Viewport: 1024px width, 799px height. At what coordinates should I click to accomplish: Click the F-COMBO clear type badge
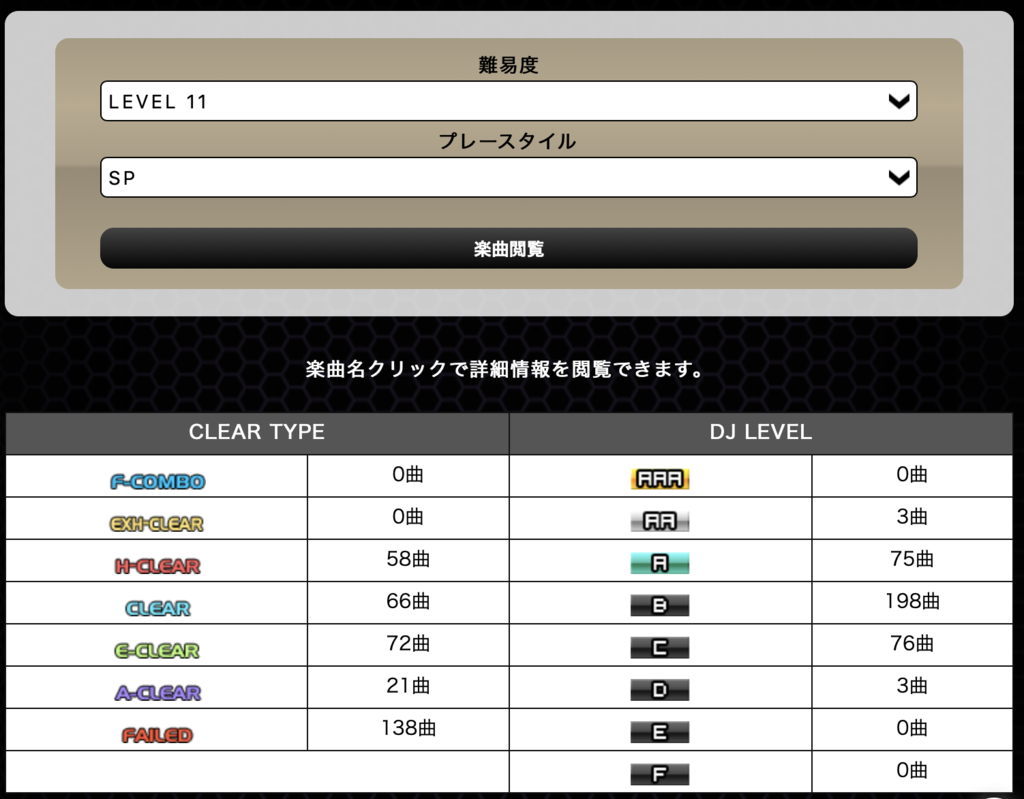(157, 481)
